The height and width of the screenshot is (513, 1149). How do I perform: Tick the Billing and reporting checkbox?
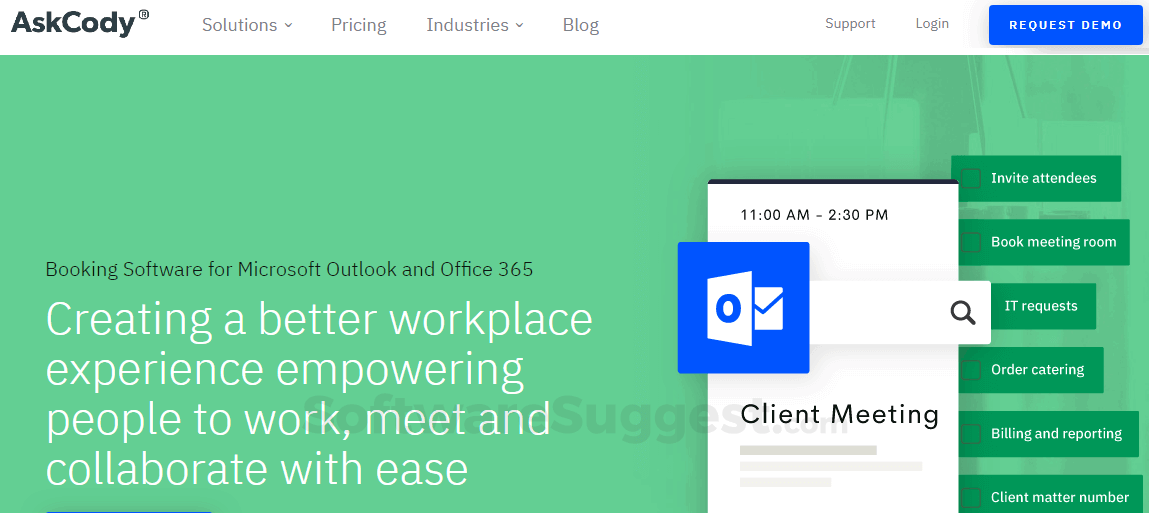pyautogui.click(x=971, y=434)
